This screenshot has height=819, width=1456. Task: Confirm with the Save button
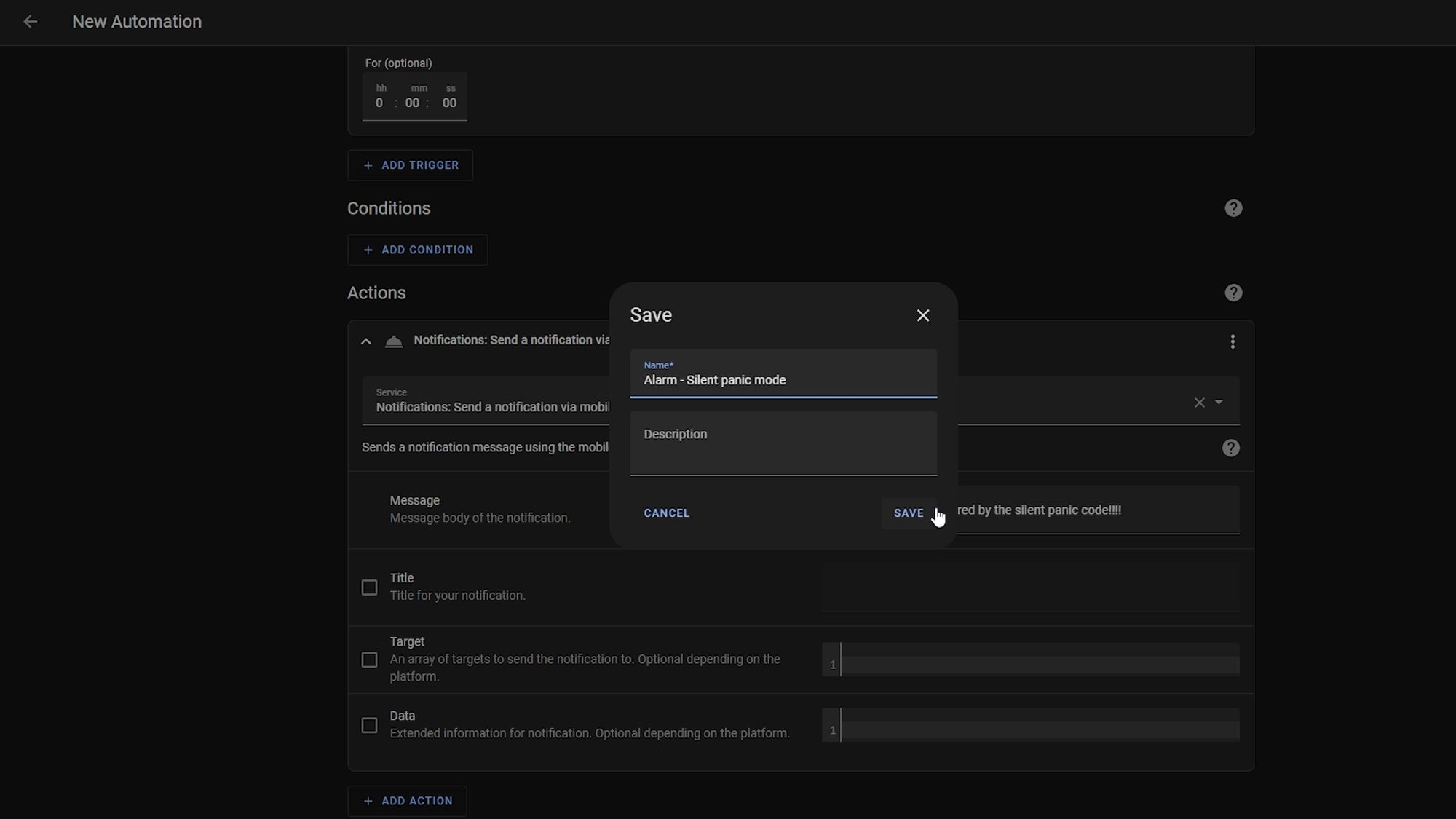tap(909, 513)
